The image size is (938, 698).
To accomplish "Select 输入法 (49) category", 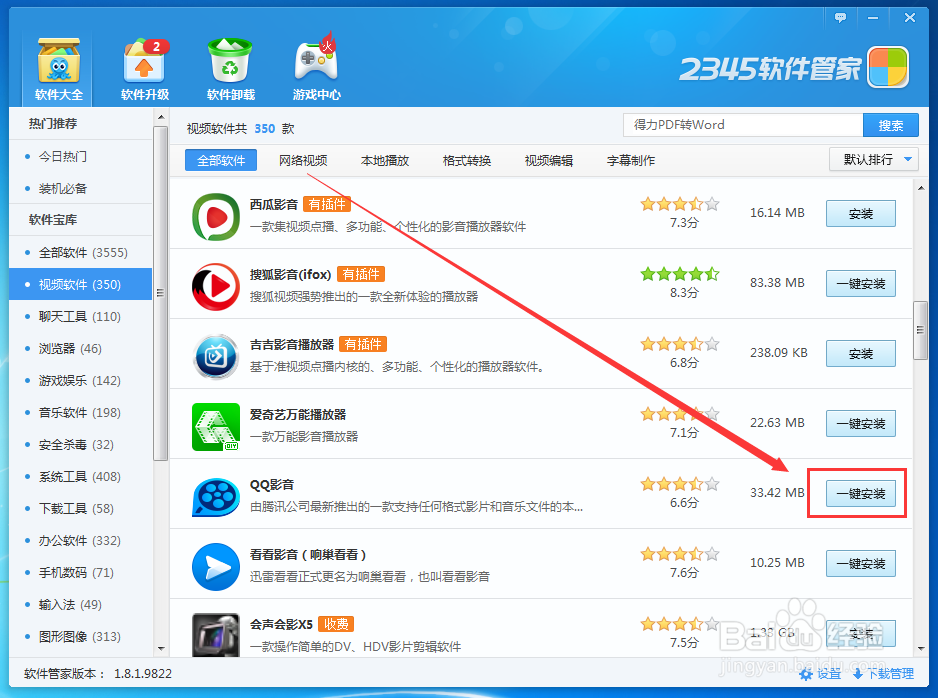I will tap(81, 604).
